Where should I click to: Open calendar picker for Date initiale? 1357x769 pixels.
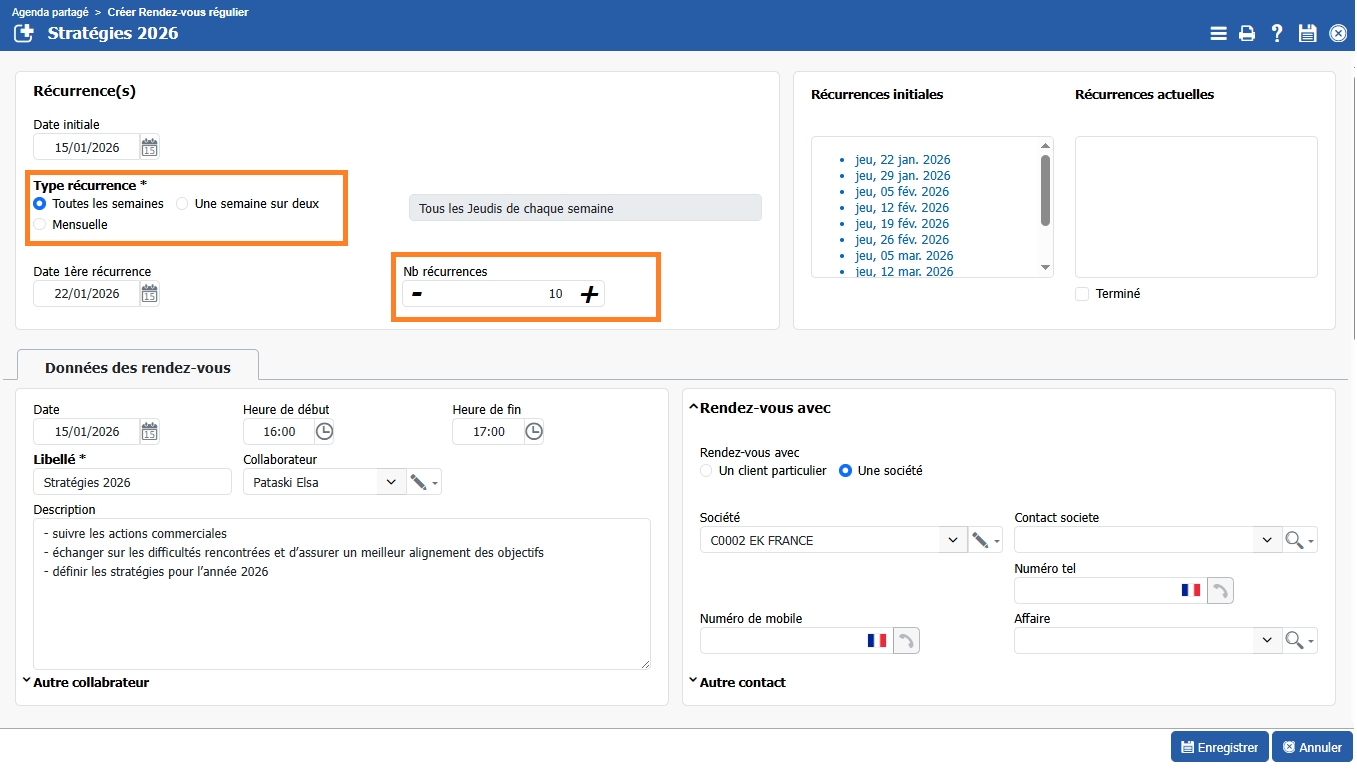coord(149,148)
